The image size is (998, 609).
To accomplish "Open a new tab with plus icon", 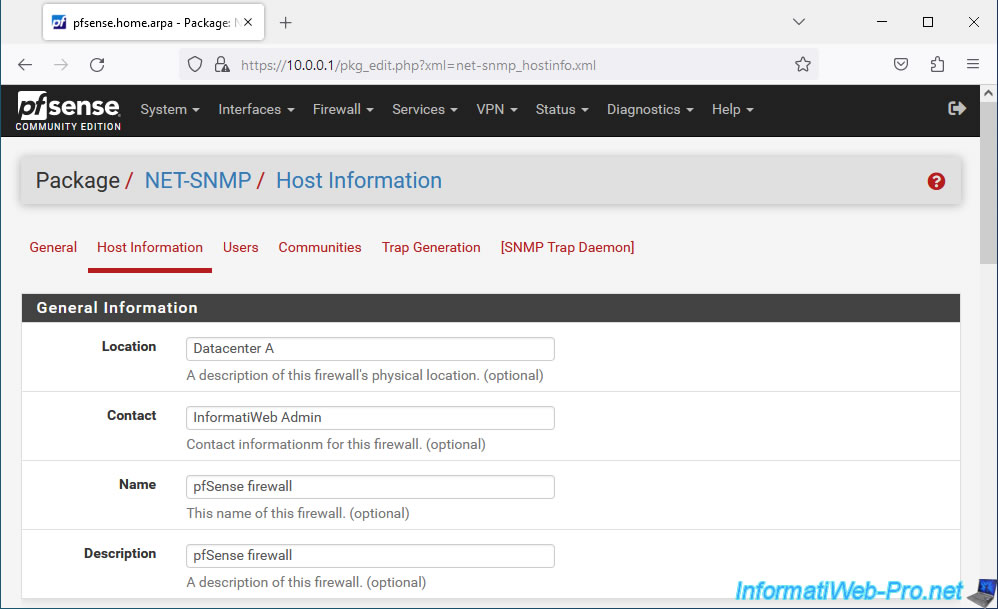I will click(x=286, y=23).
